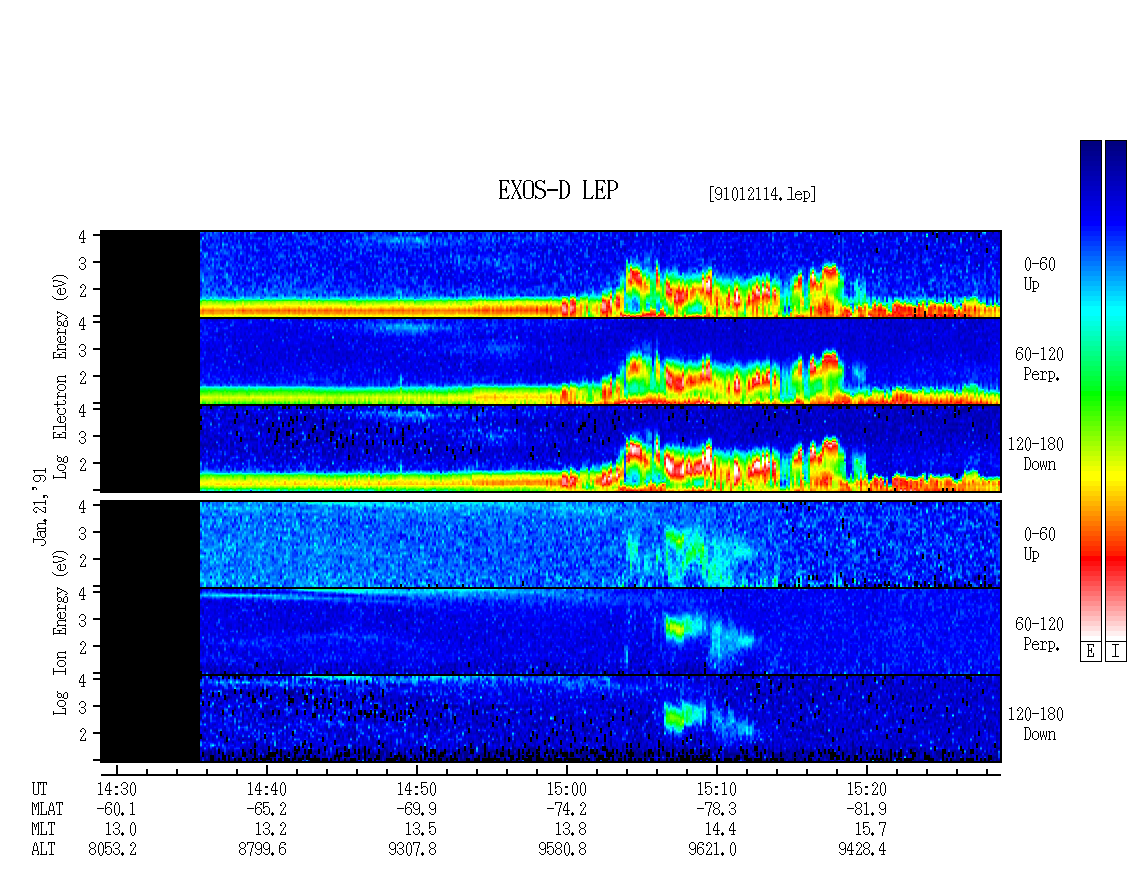This screenshot has height=875, width=1130.
Task: Click the '120-180 Down' label beside the ion panels
Action: [1036, 724]
